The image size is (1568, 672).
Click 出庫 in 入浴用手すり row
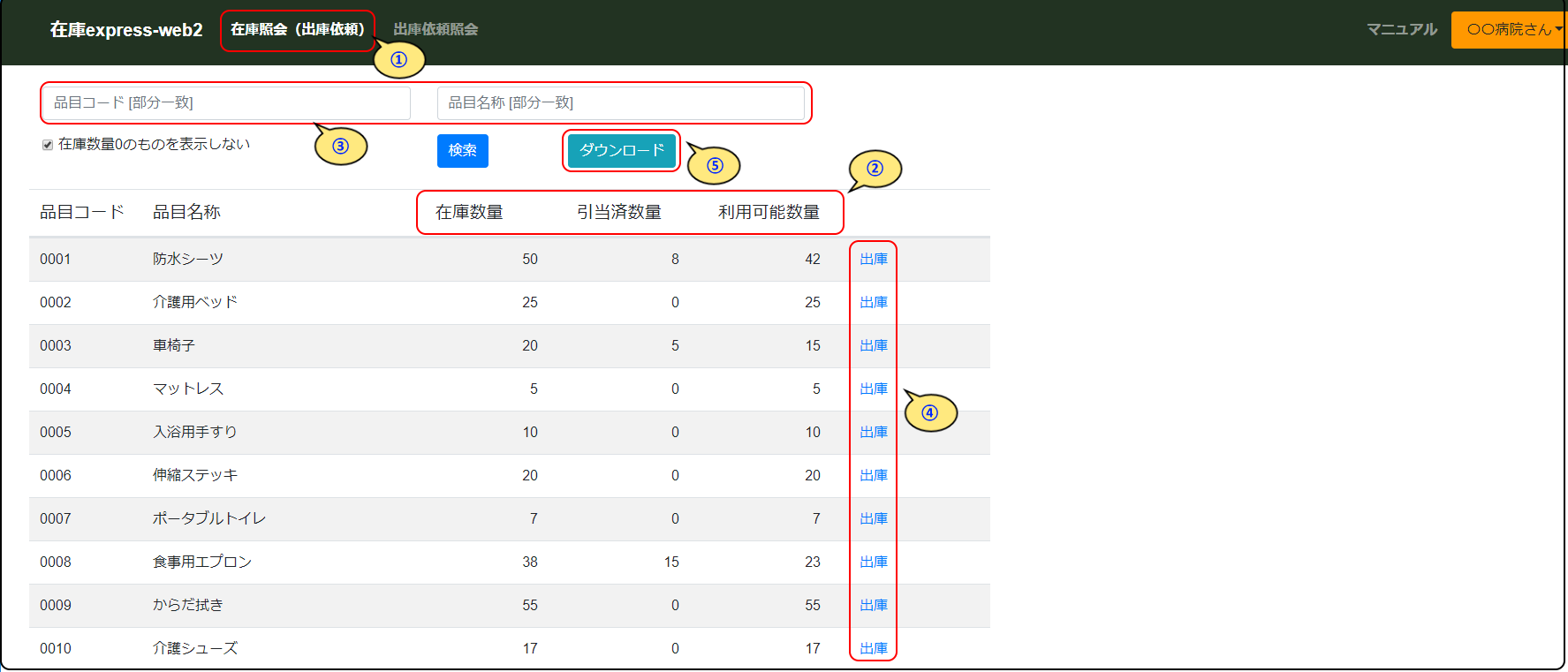click(x=873, y=432)
